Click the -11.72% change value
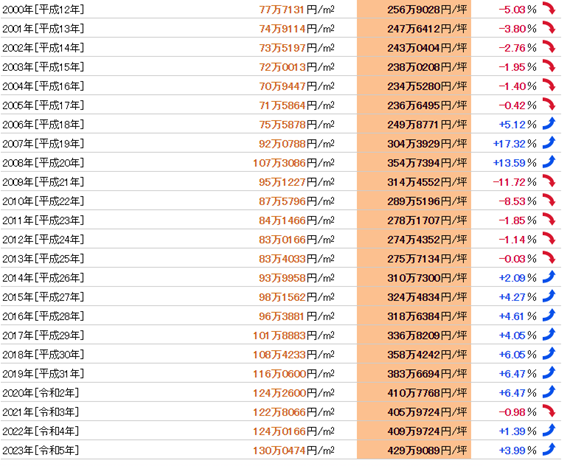 [x=515, y=182]
